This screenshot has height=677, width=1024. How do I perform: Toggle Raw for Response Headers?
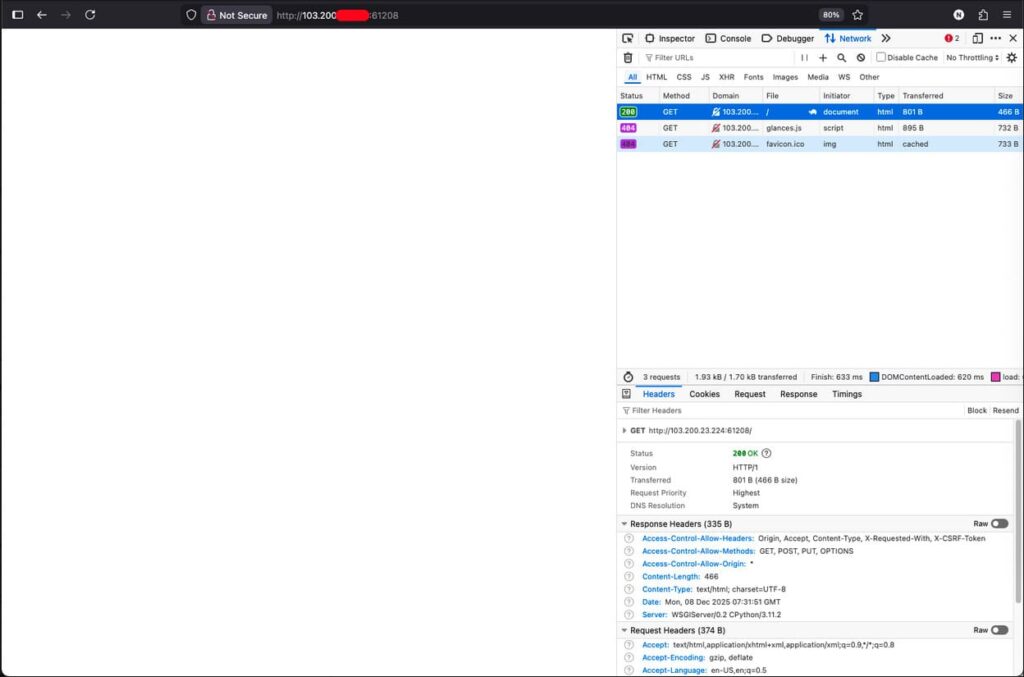pos(999,524)
